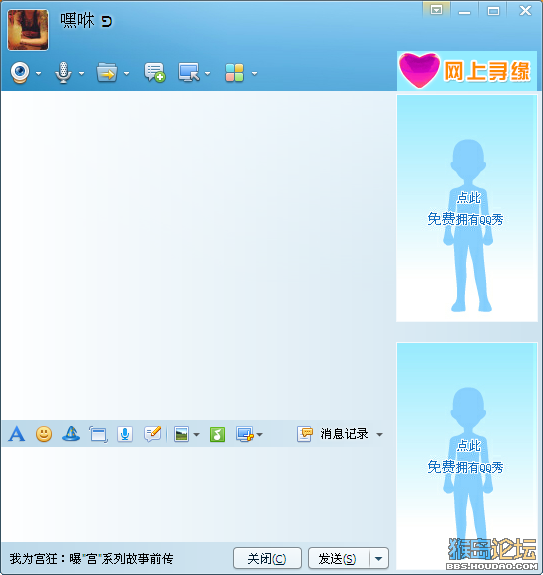Send a picture with image icon
This screenshot has height=575, width=543.
coord(181,435)
